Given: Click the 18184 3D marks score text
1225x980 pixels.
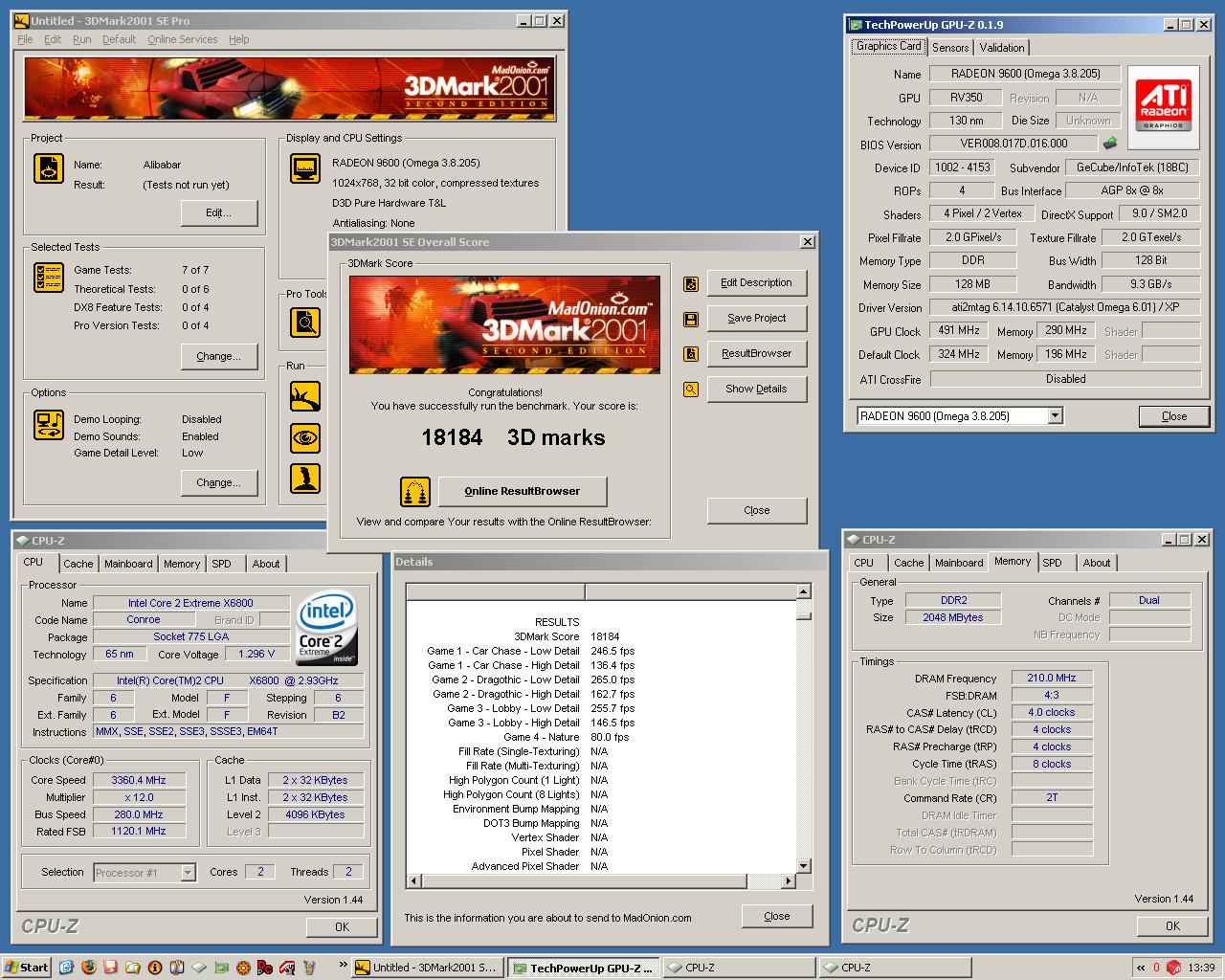Looking at the screenshot, I should [x=513, y=437].
